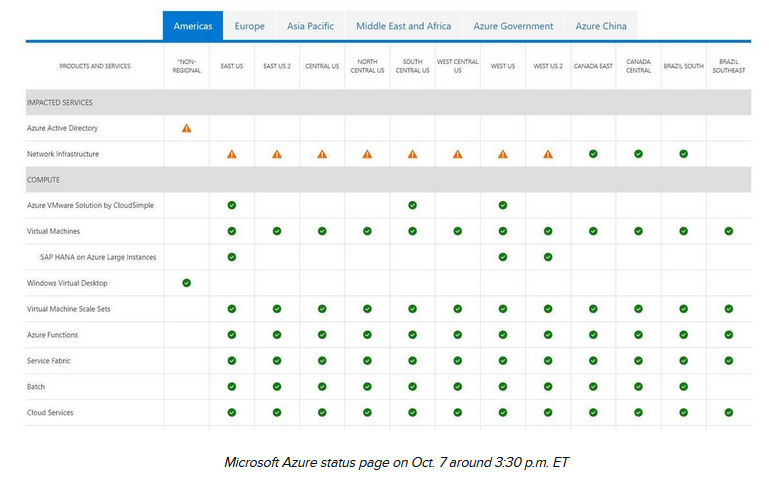The height and width of the screenshot is (486, 769).
Task: Click Windows Virtual Desktop Non-Regional check icon
Action: tap(186, 283)
